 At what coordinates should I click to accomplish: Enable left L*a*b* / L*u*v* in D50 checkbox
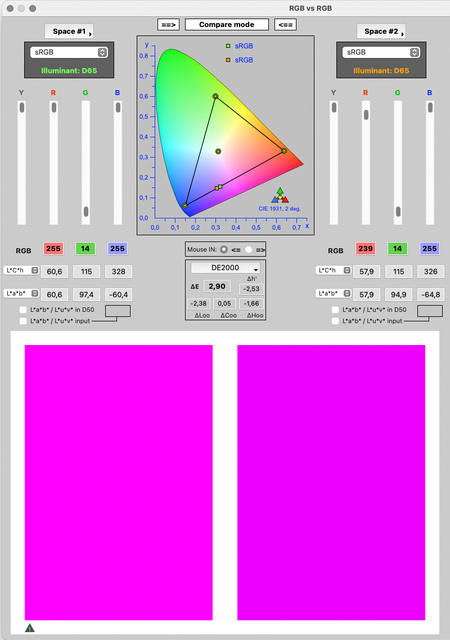23,310
